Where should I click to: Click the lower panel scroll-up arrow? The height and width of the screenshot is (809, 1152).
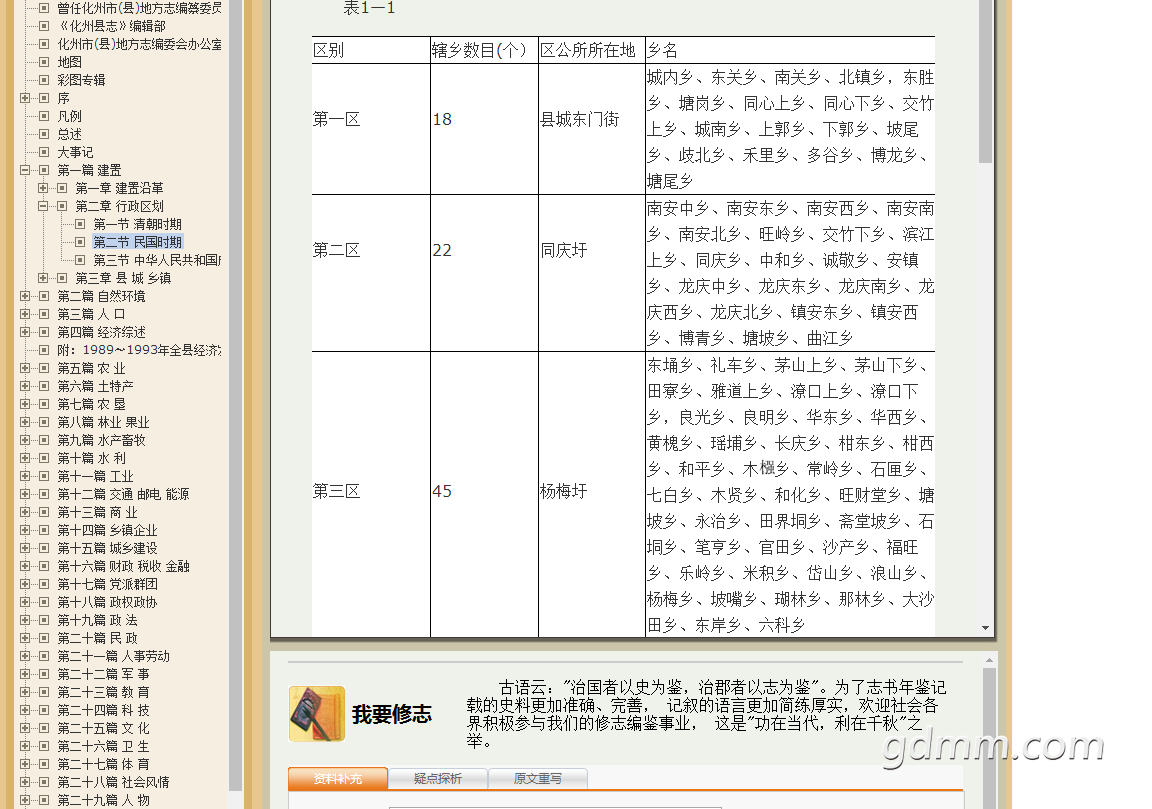coord(990,661)
